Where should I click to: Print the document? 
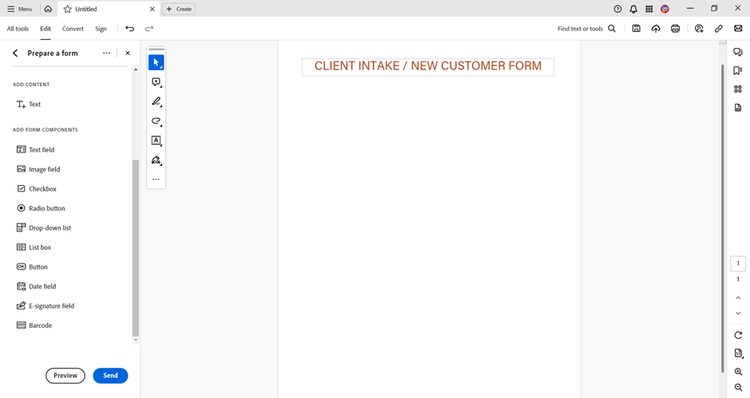tap(675, 29)
